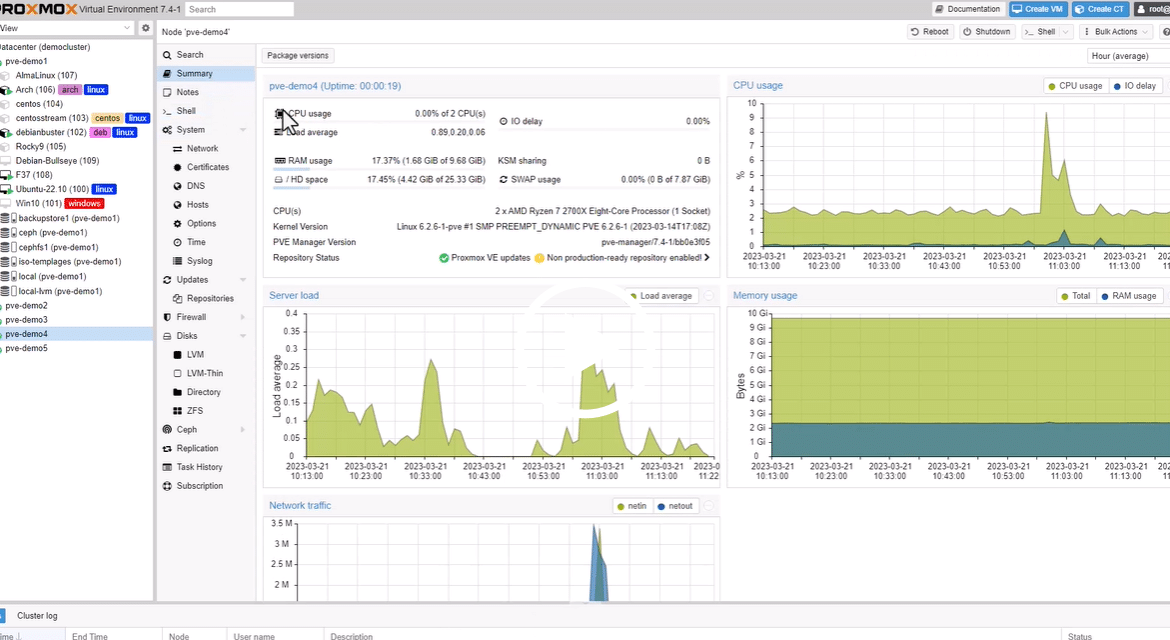The image size is (1170, 640).
Task: Expand the Ceph submenu arrow
Action: (243, 430)
